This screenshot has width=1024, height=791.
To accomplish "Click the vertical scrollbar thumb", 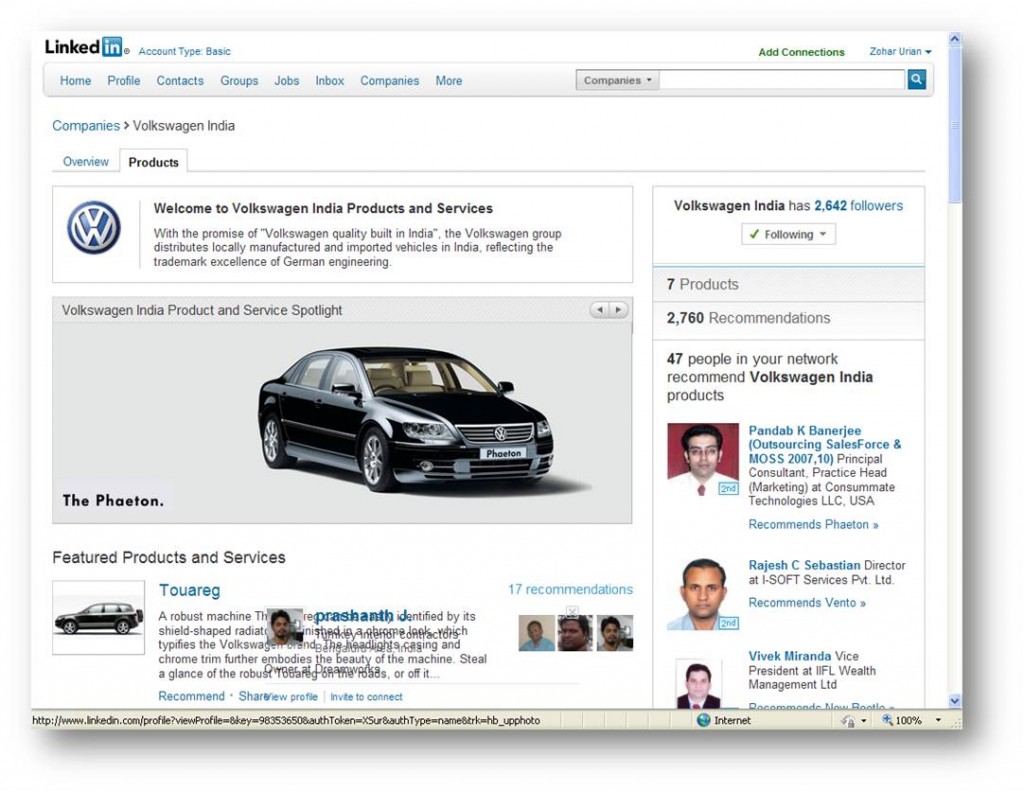I will 954,124.
